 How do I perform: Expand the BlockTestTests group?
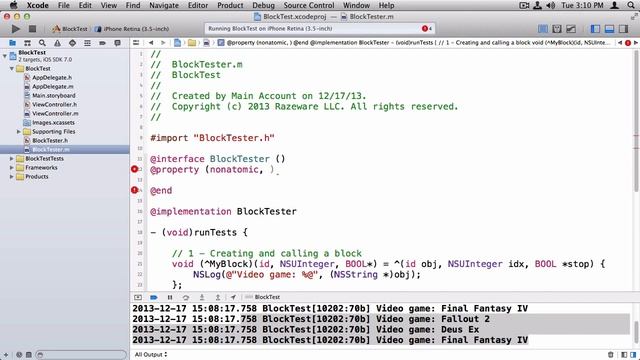pos(12,158)
